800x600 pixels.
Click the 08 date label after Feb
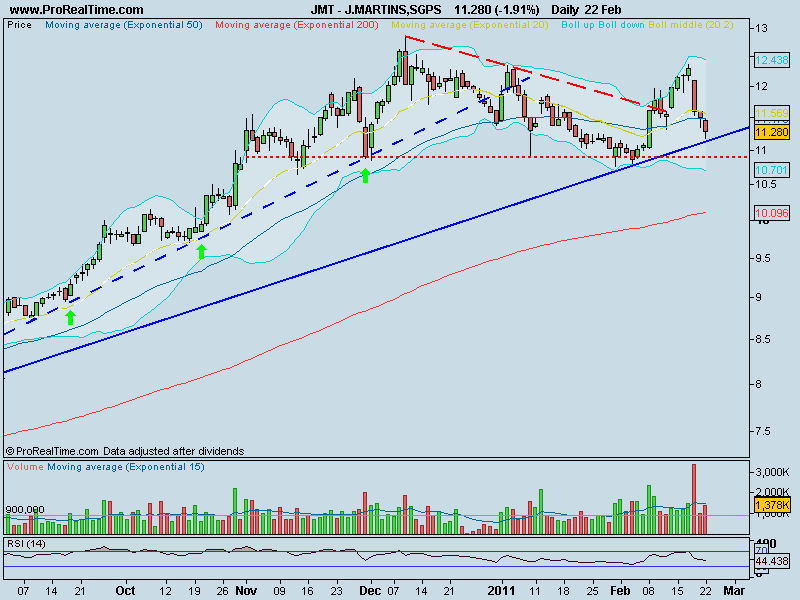tap(648, 591)
